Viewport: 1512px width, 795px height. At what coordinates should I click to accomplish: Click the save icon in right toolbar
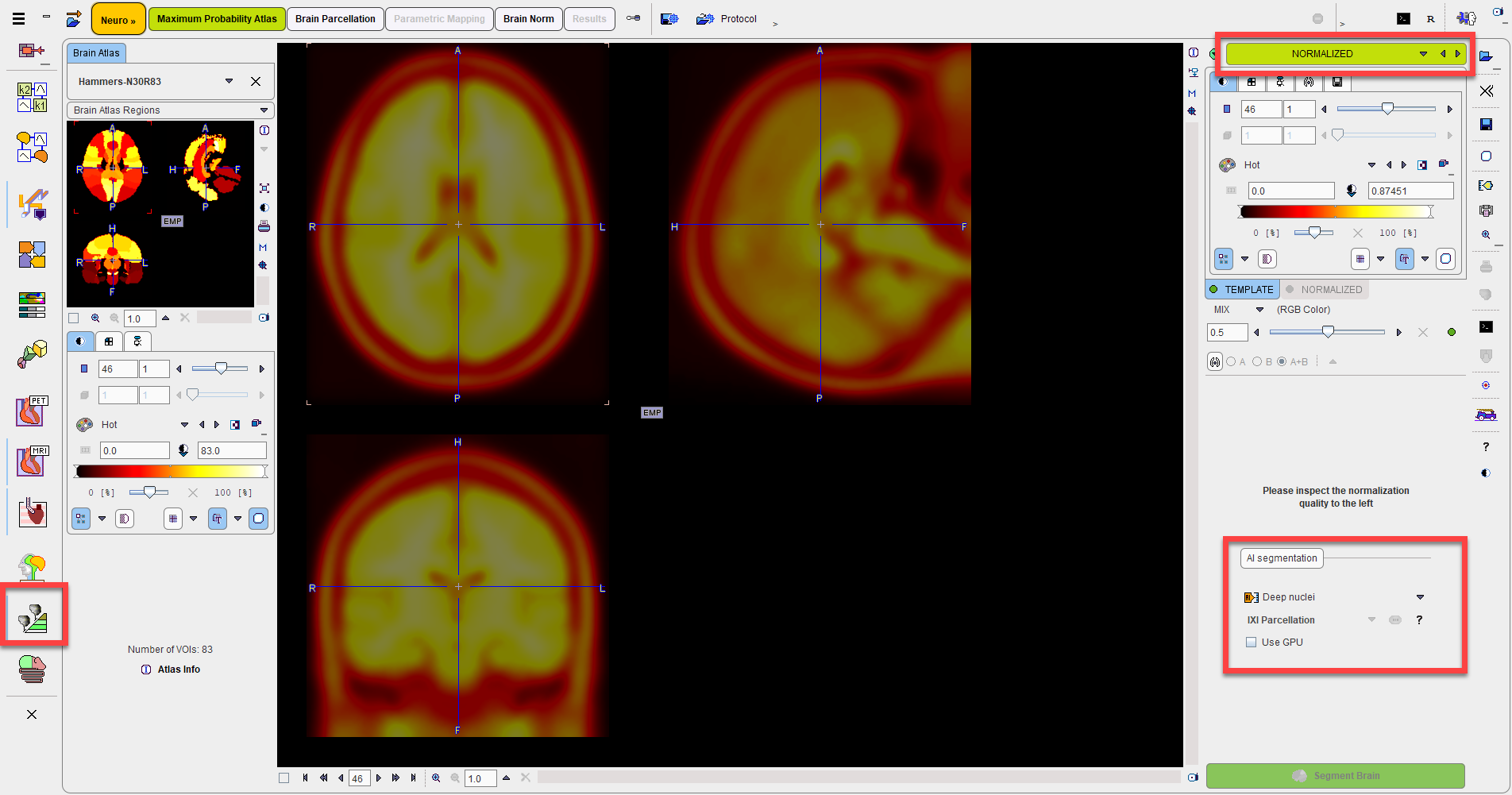tap(1486, 124)
